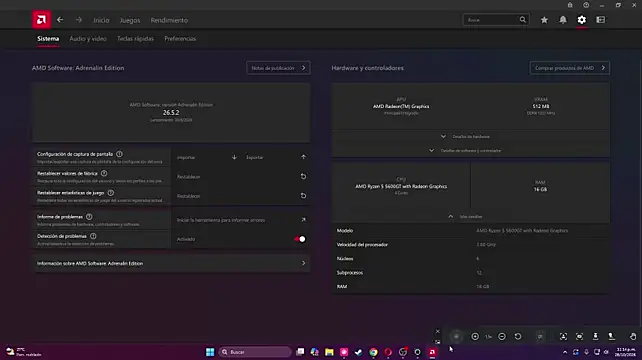Click the zoom in plus icon in overlay toolbar
Image resolution: width=642 pixels, height=360 pixels.
coord(475,336)
